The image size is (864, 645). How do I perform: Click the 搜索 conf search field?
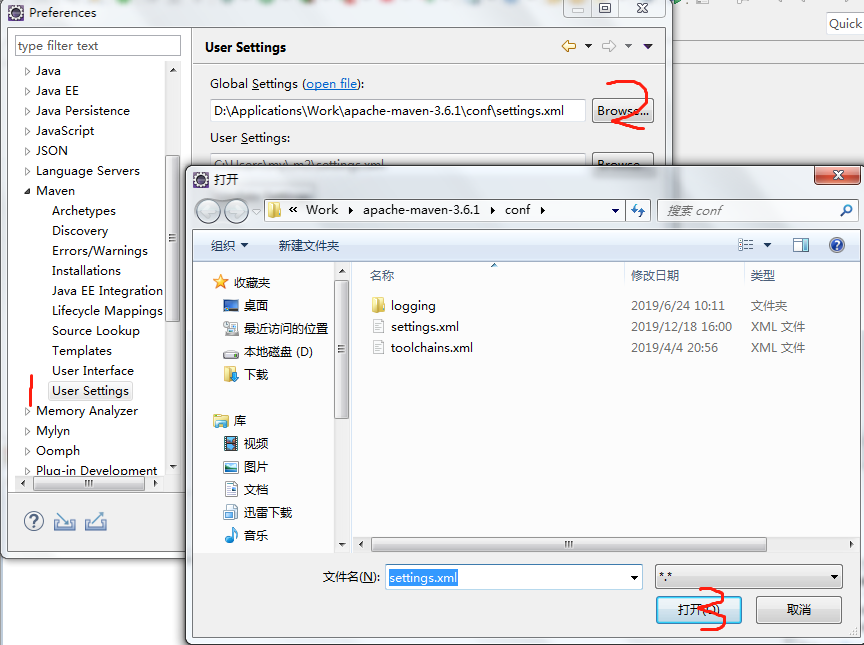point(750,210)
